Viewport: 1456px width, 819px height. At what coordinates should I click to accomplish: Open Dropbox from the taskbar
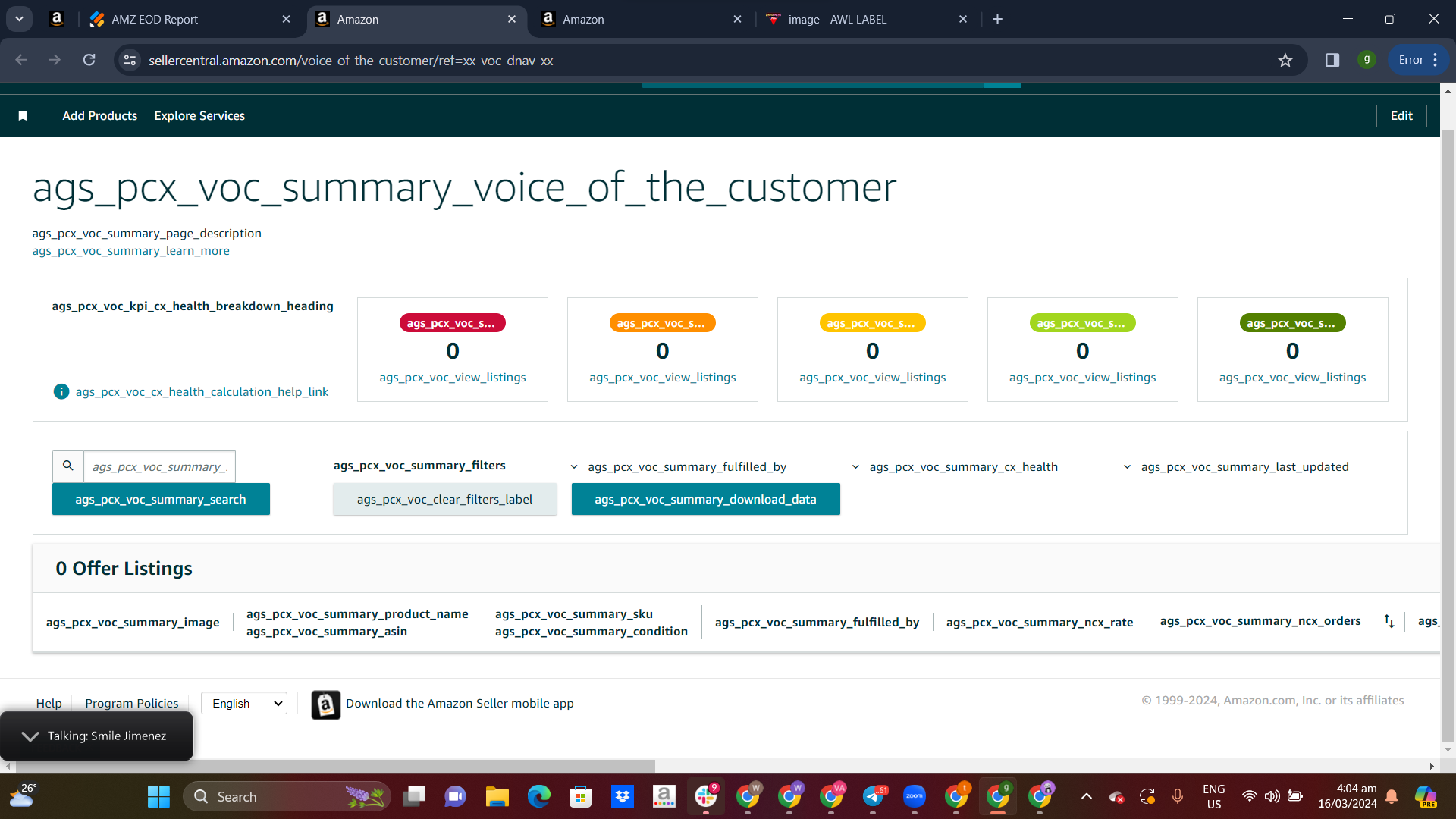[623, 796]
